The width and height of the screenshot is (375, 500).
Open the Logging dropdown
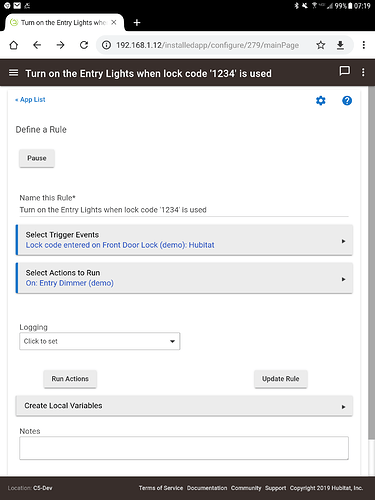pyautogui.click(x=100, y=341)
